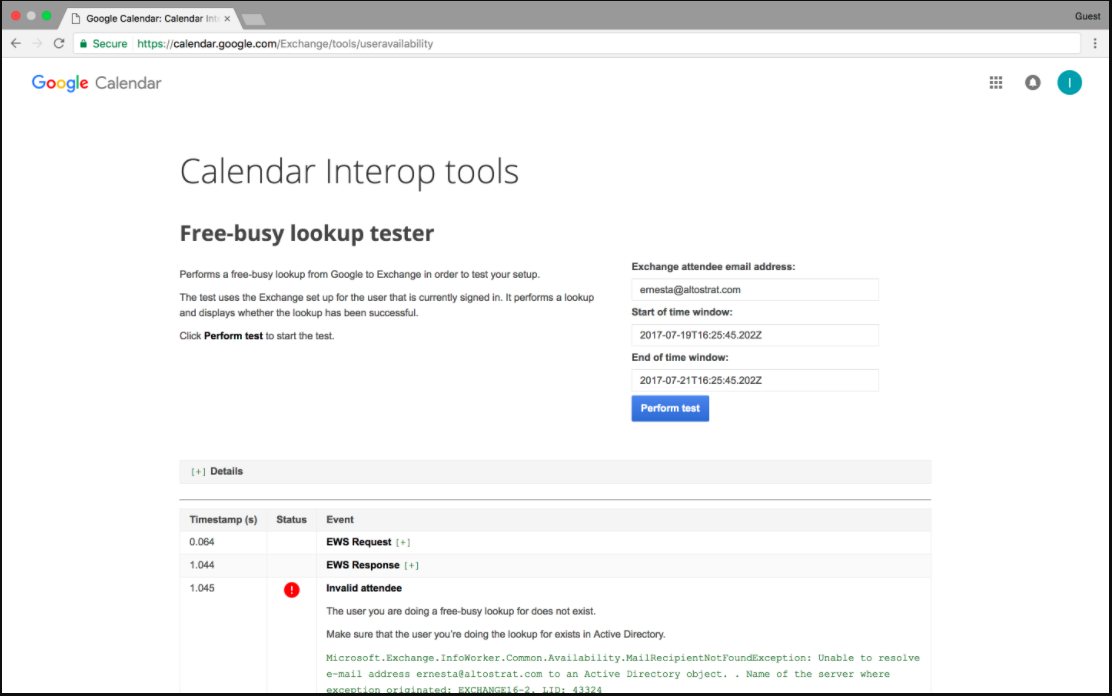Click the Guest profile label
The height and width of the screenshot is (696, 1112).
click(1087, 16)
